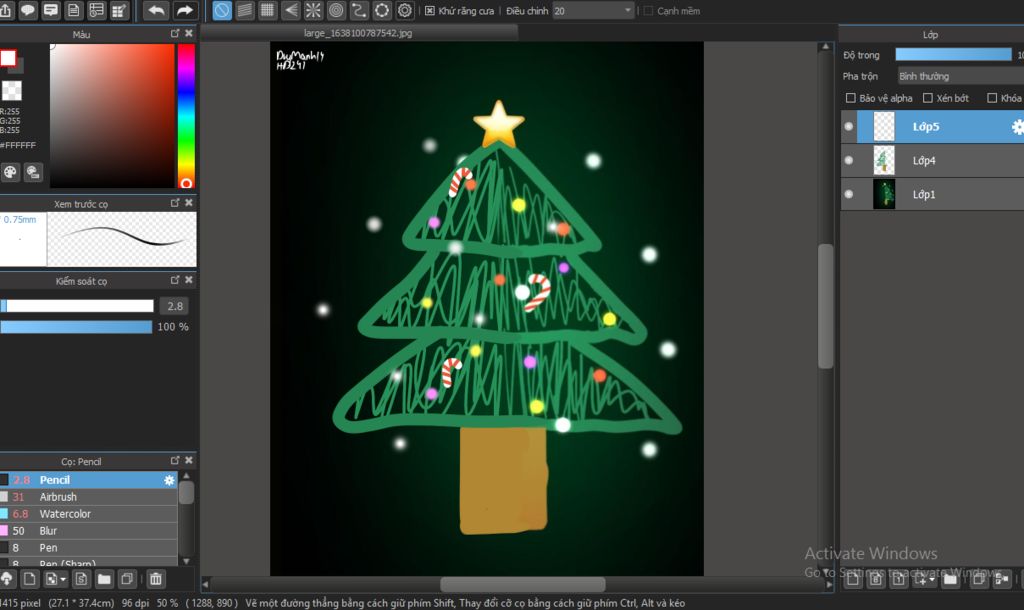The image size is (1024, 610).
Task: Add a script brush with the S page icon
Action: tap(81, 579)
